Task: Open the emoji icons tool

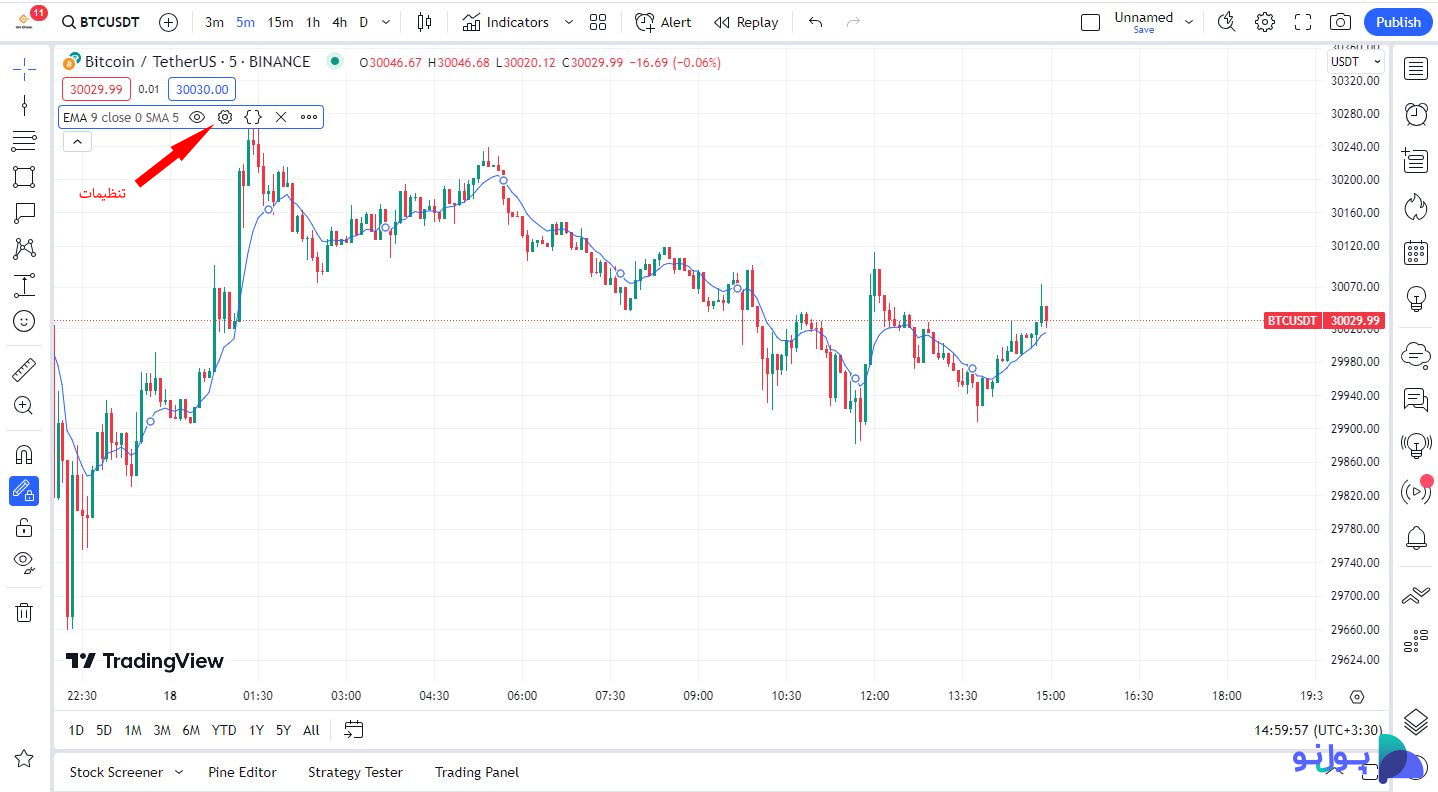Action: [x=24, y=321]
